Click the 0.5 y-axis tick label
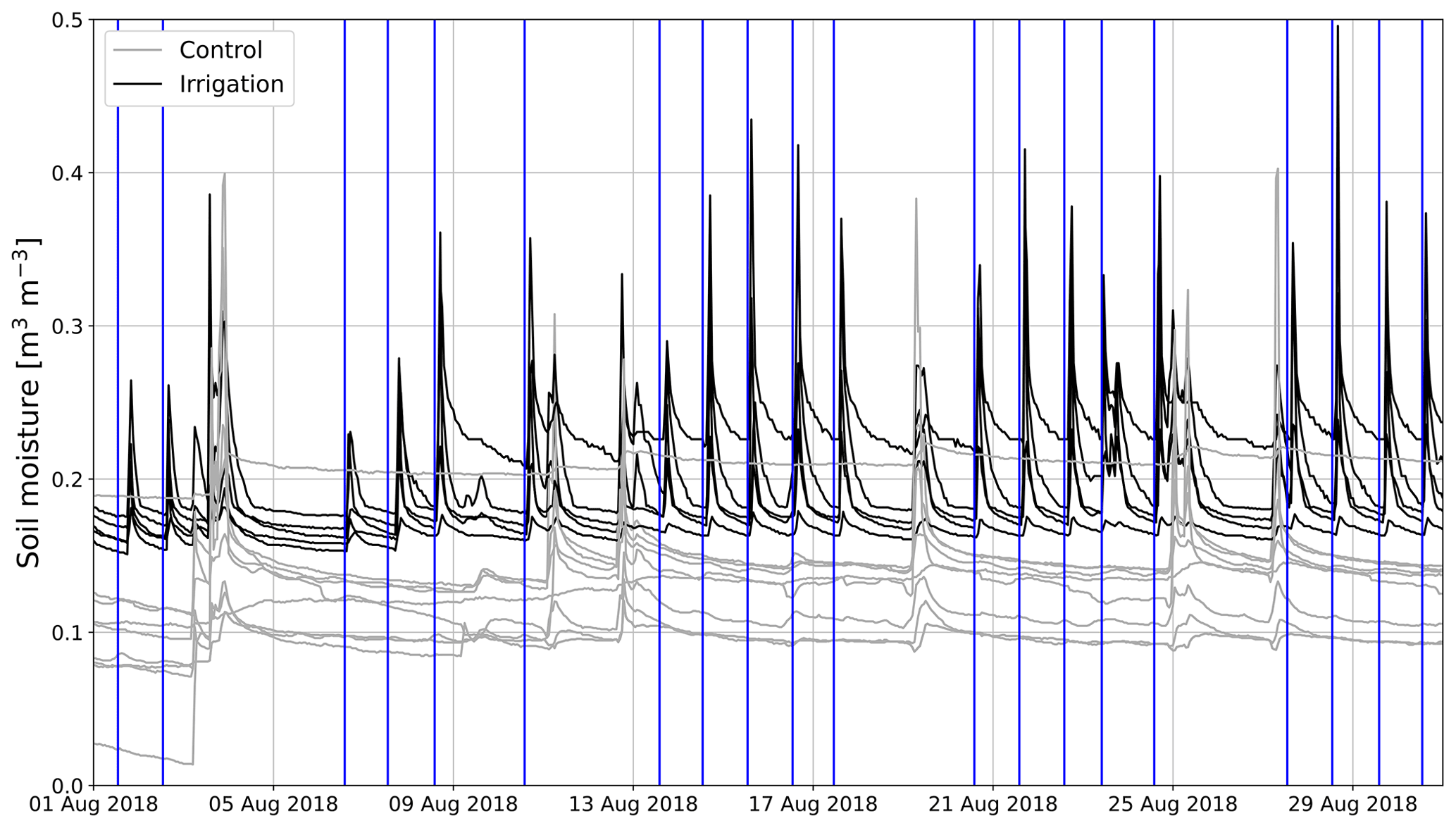1456x828 pixels. (67, 20)
